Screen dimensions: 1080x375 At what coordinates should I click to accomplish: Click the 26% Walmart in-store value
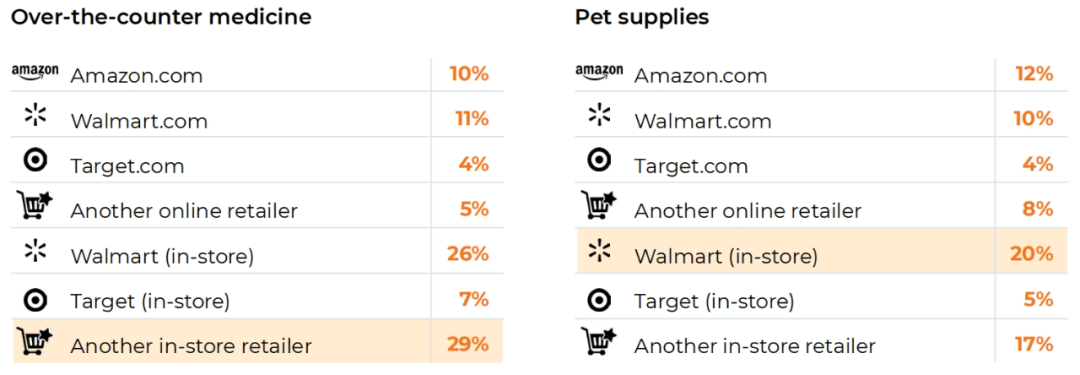[x=468, y=254]
